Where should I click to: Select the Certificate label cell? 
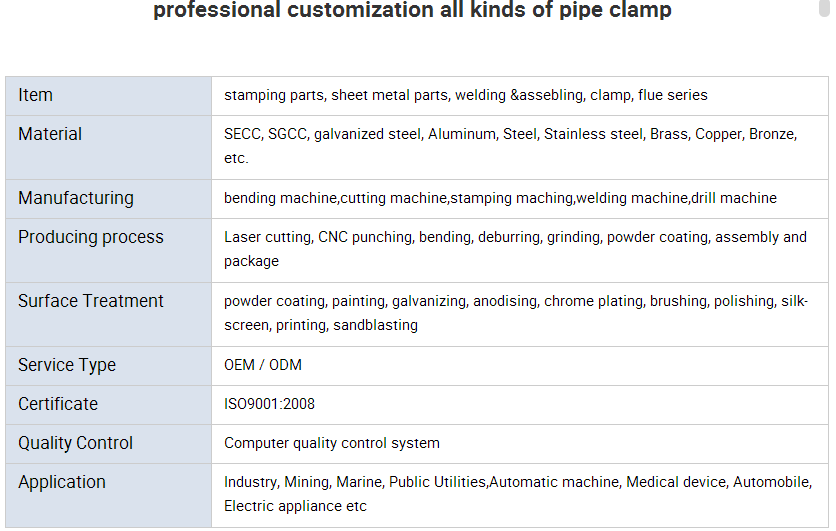coord(109,405)
